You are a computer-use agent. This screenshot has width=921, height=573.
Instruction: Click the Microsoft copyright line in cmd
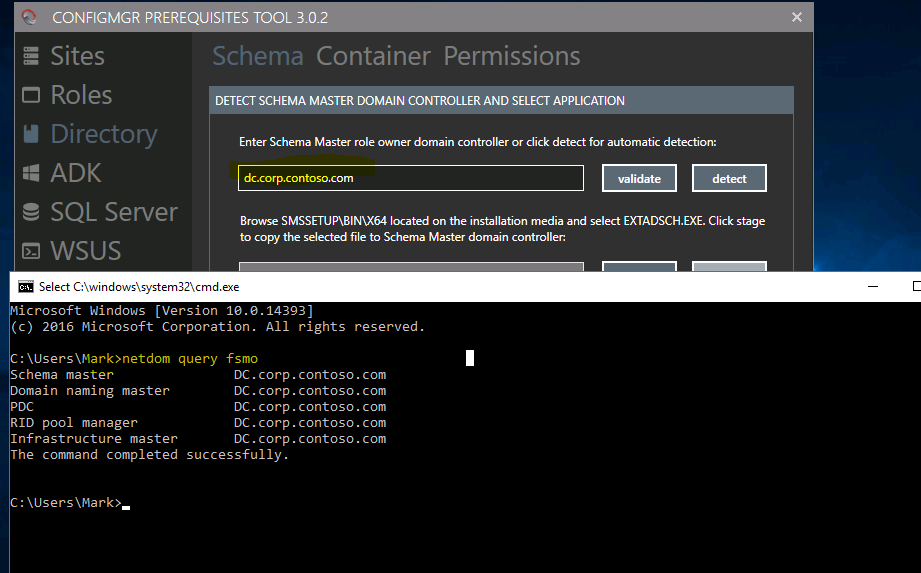point(217,326)
